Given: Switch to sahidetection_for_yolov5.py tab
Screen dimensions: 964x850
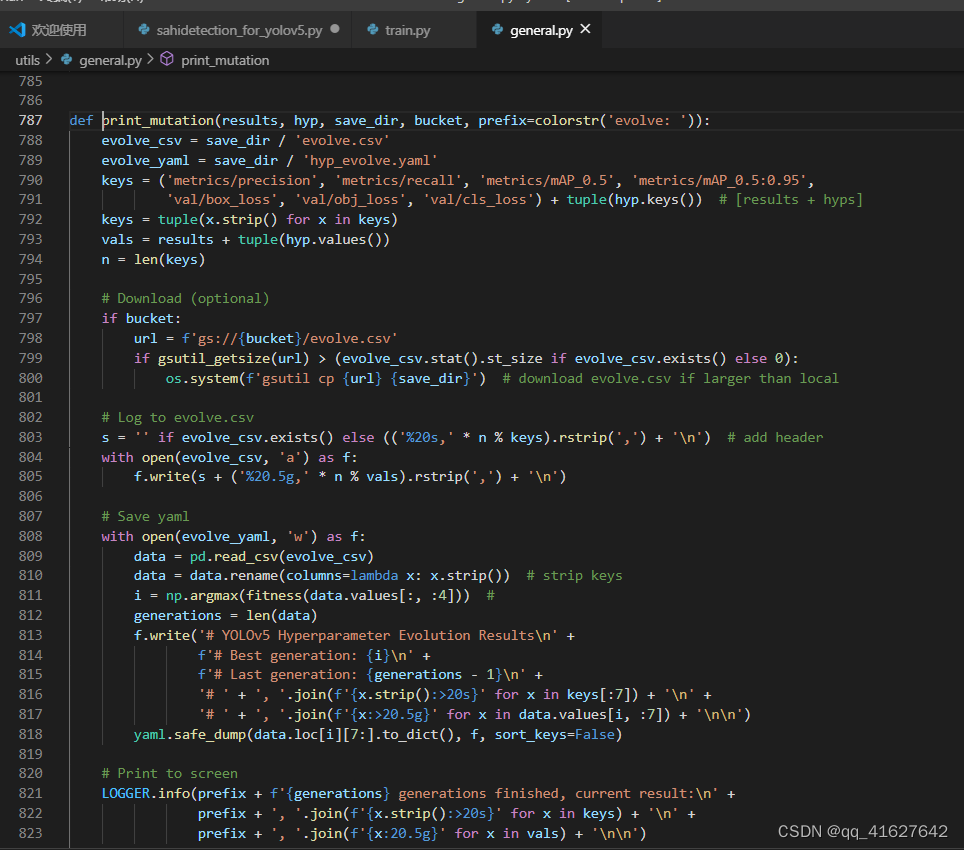Looking at the screenshot, I should tap(239, 30).
